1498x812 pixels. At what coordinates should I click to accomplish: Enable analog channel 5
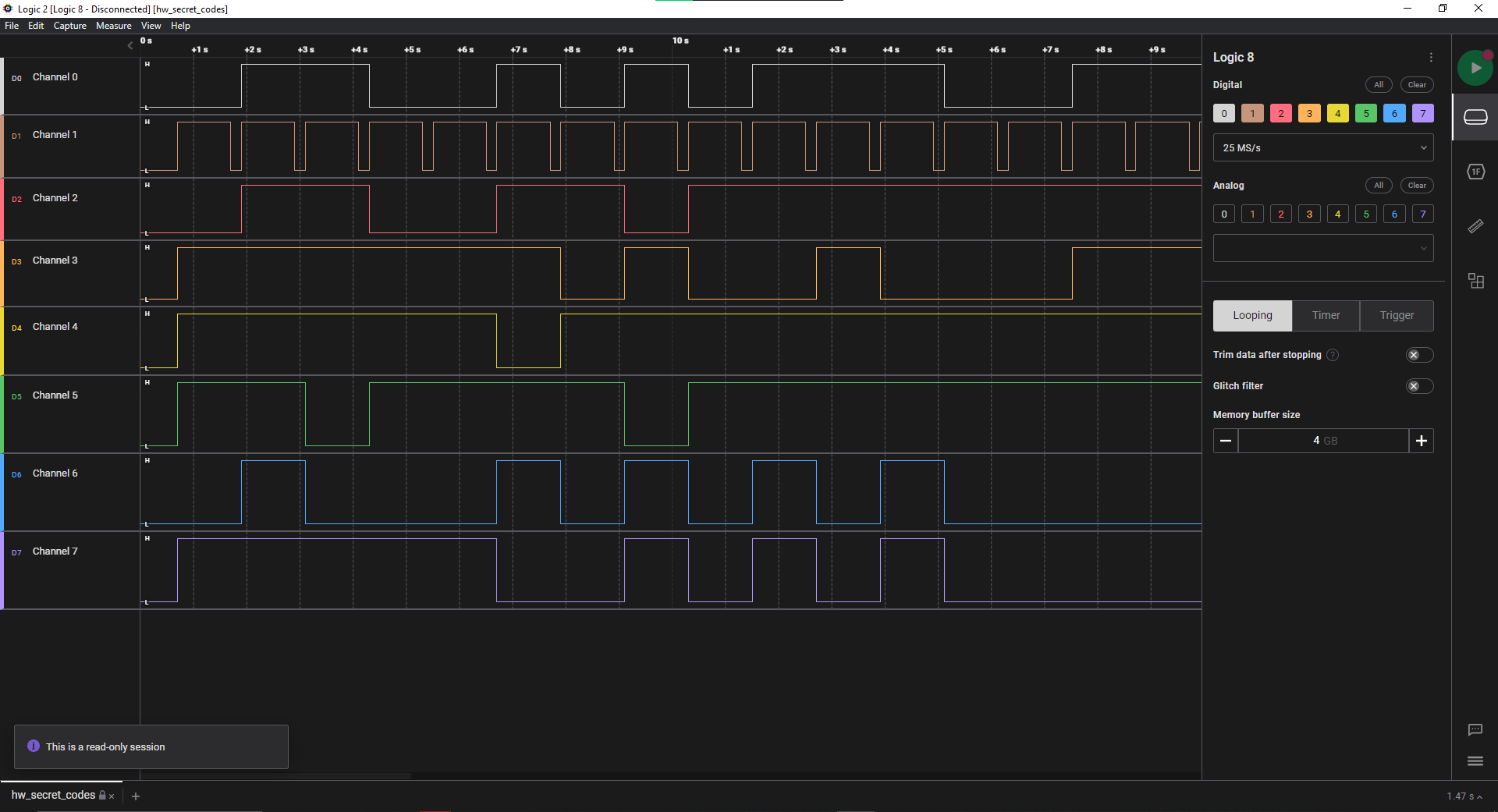click(x=1366, y=215)
